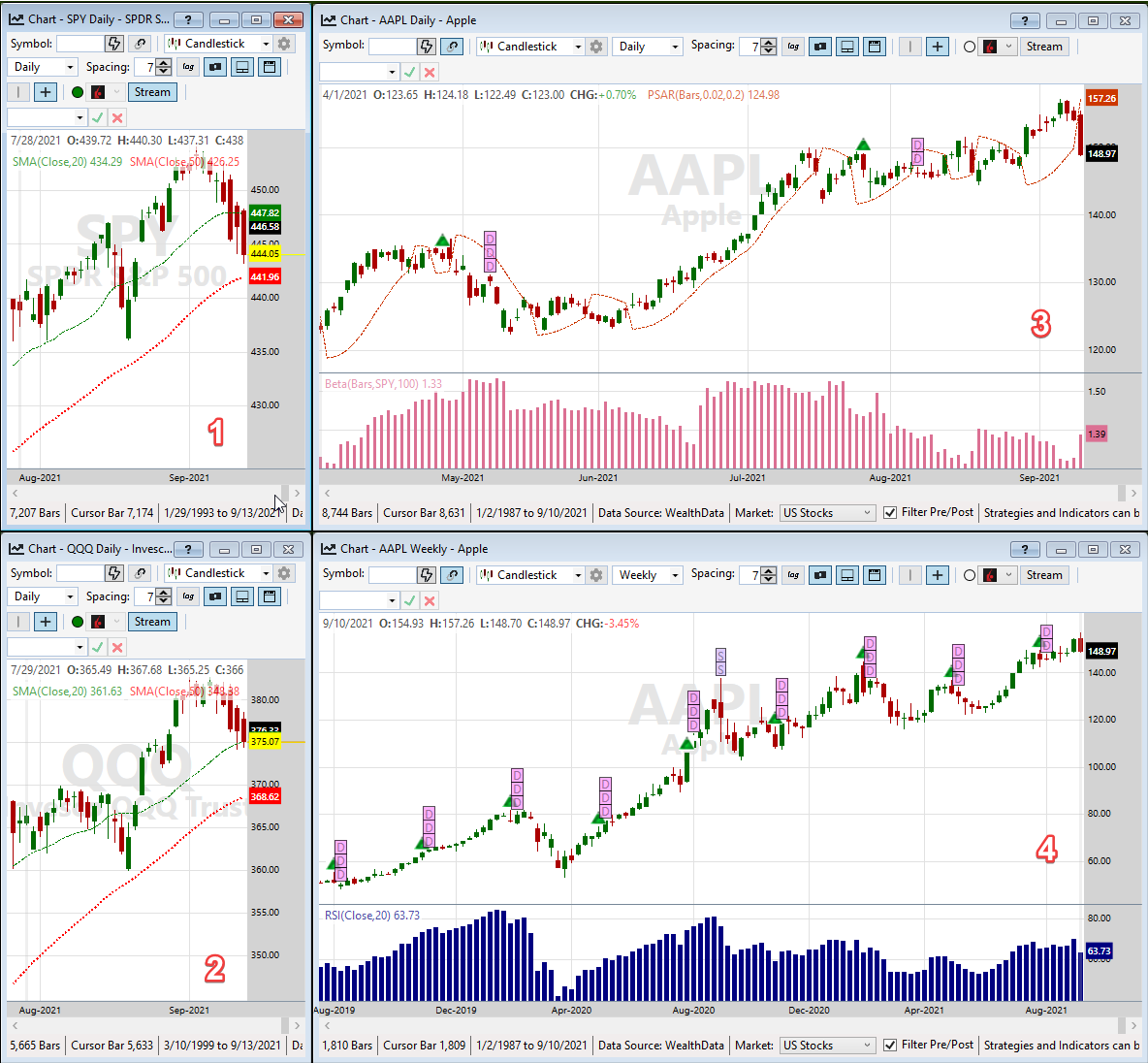Select vertical line cursor in SPY chart
The height and width of the screenshot is (1063, 1148).
(18, 91)
